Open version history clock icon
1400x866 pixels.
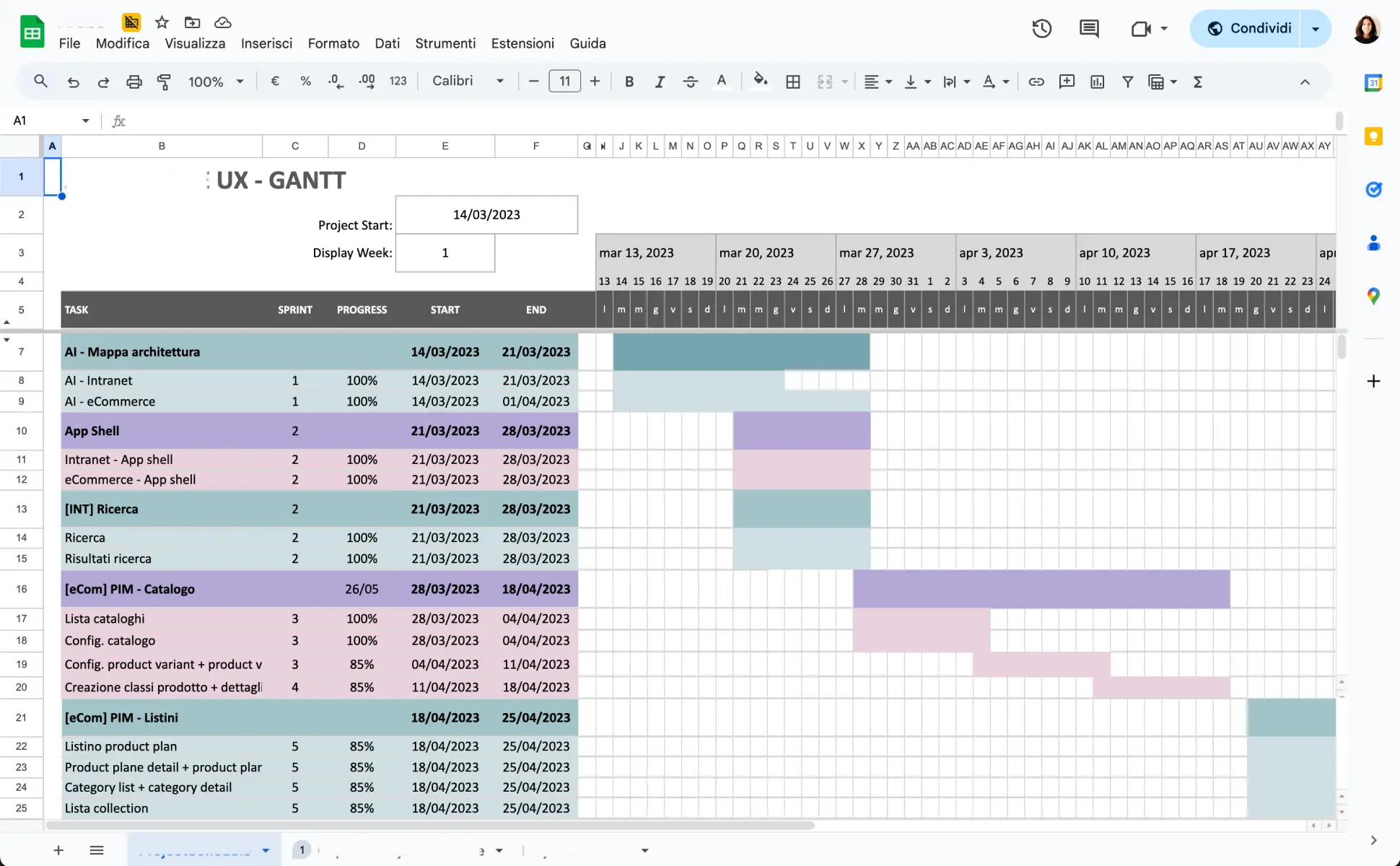[1041, 28]
